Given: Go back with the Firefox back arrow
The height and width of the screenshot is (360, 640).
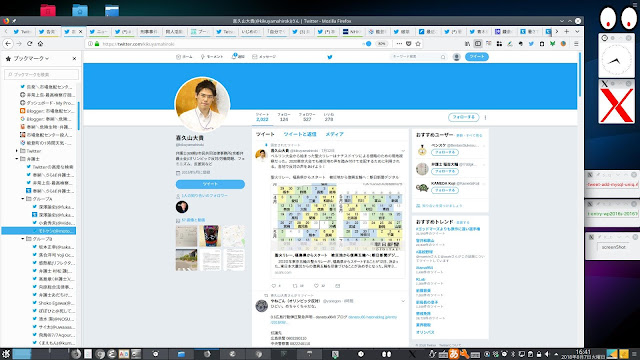Looking at the screenshot, I should coord(8,44).
